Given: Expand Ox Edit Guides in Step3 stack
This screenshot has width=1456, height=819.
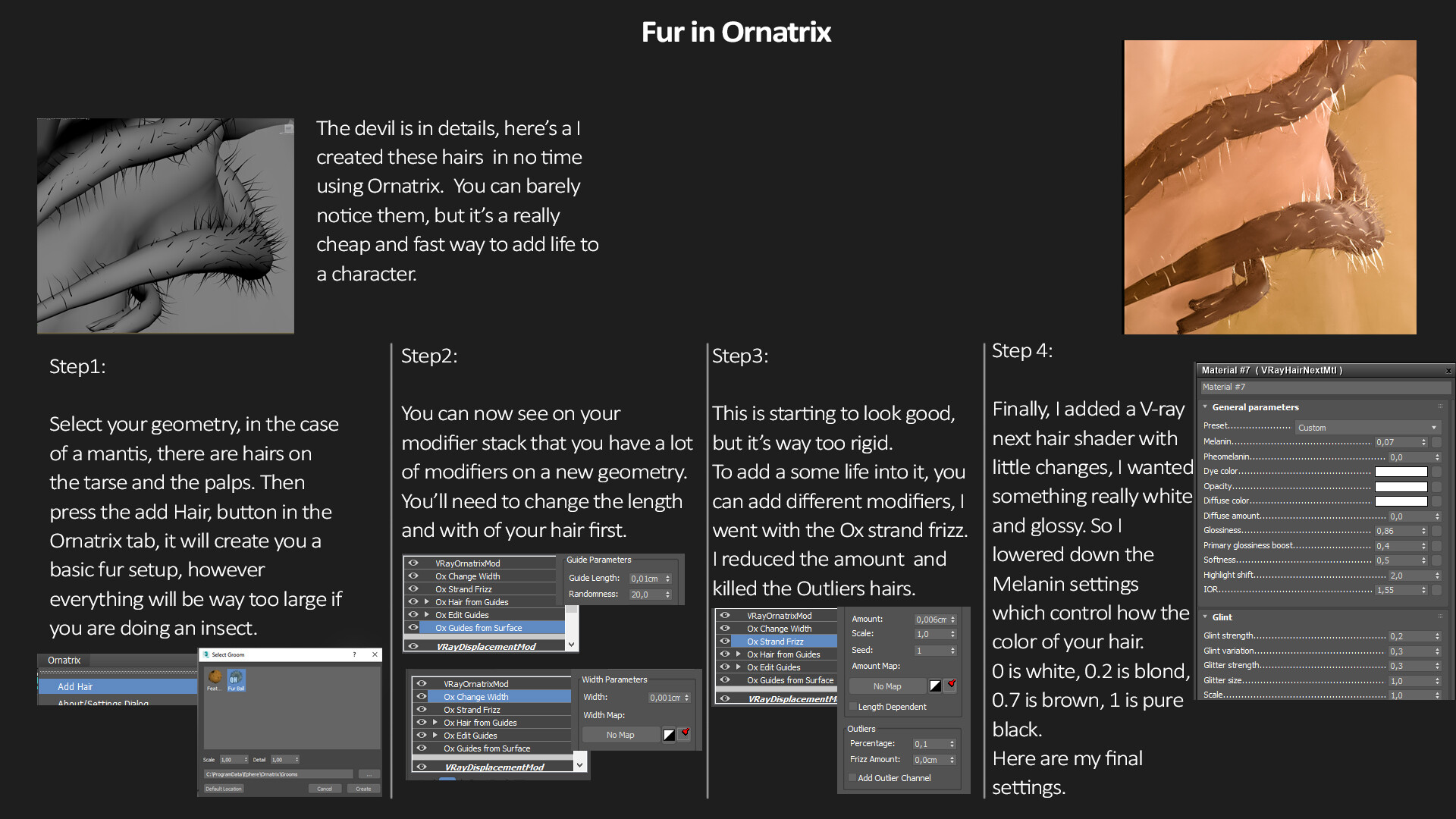Looking at the screenshot, I should pyautogui.click(x=739, y=667).
